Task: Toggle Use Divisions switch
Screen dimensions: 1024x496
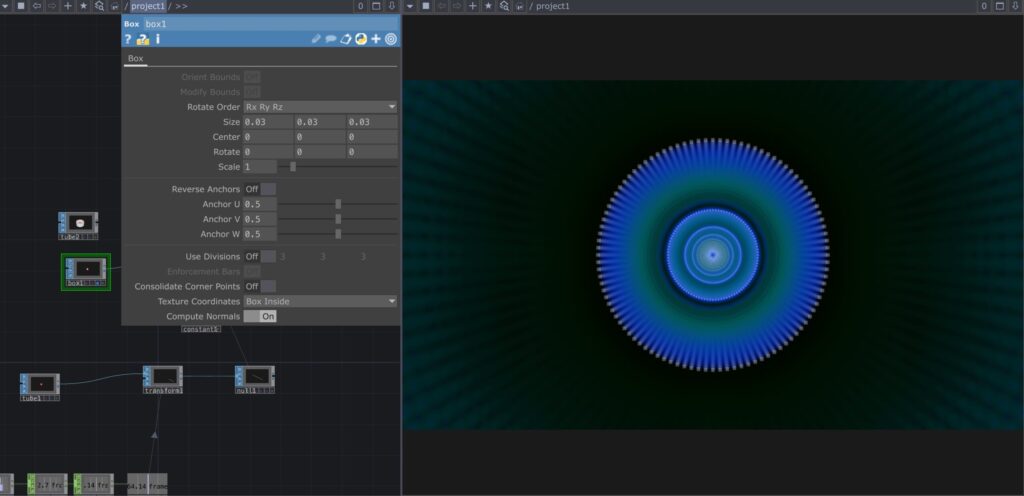Action: [260, 256]
